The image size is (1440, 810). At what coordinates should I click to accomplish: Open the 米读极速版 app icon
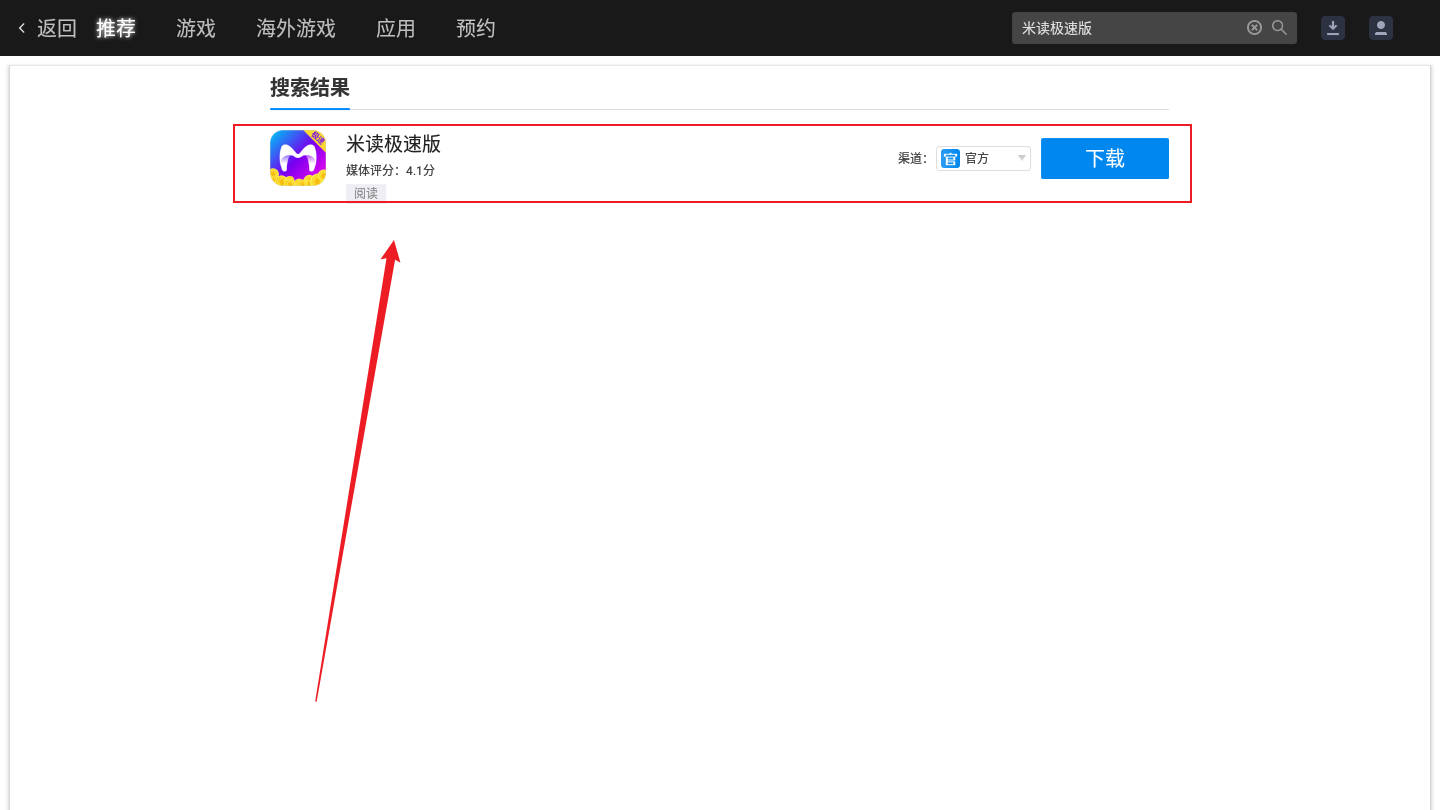[x=298, y=158]
